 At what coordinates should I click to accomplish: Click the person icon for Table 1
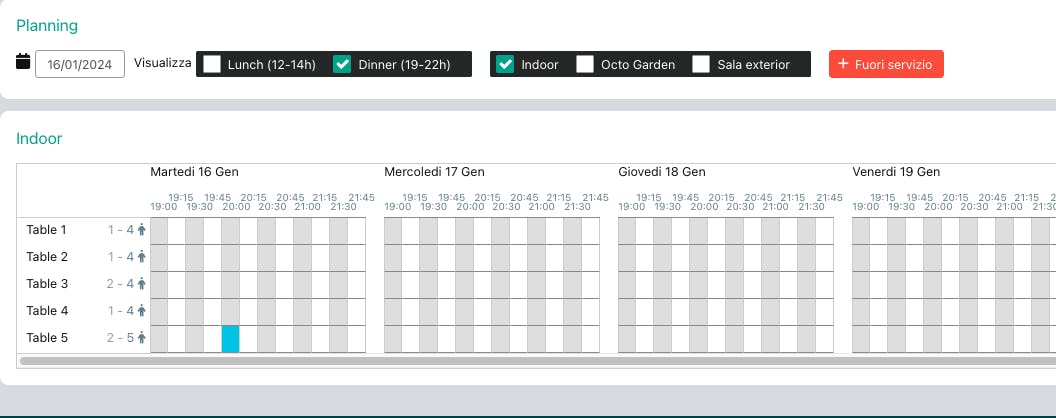(x=141, y=230)
